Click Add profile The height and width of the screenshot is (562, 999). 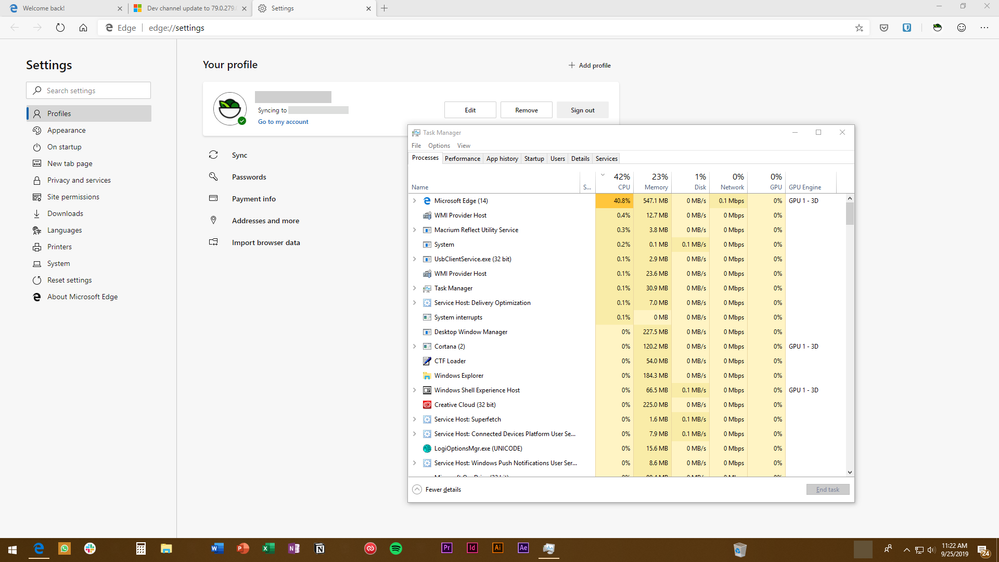[x=589, y=65]
